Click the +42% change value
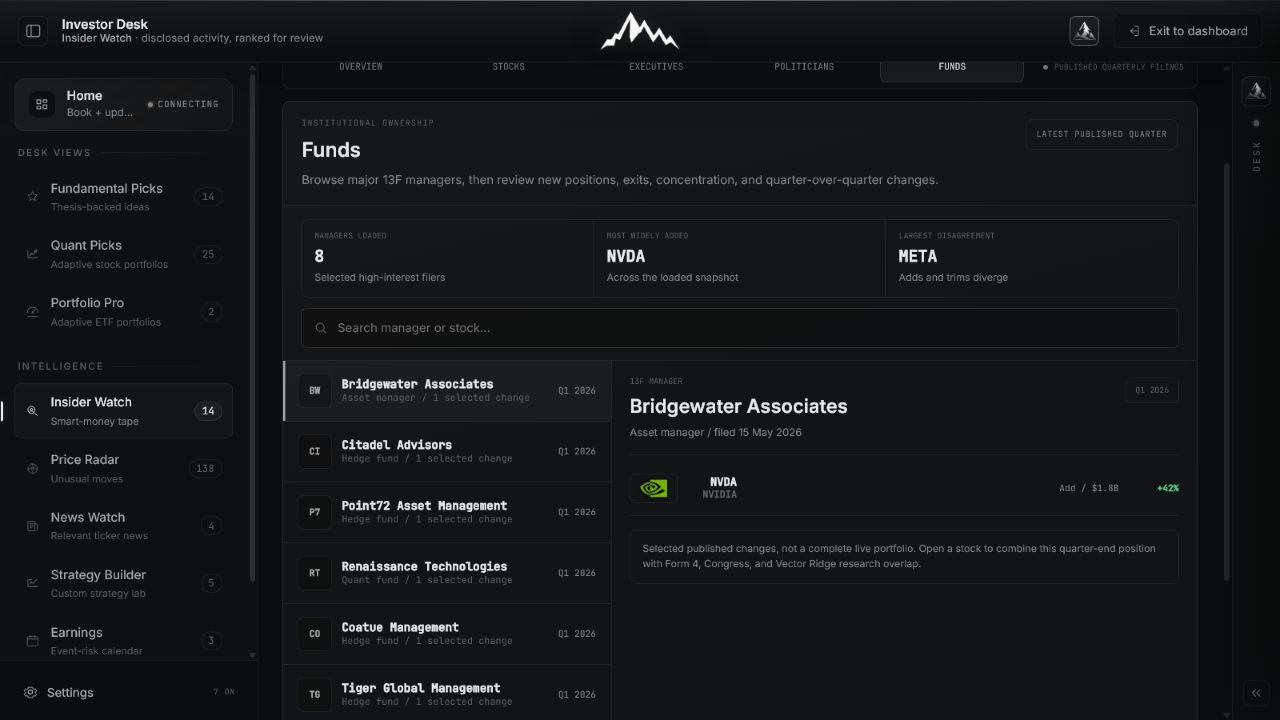 (x=1167, y=489)
